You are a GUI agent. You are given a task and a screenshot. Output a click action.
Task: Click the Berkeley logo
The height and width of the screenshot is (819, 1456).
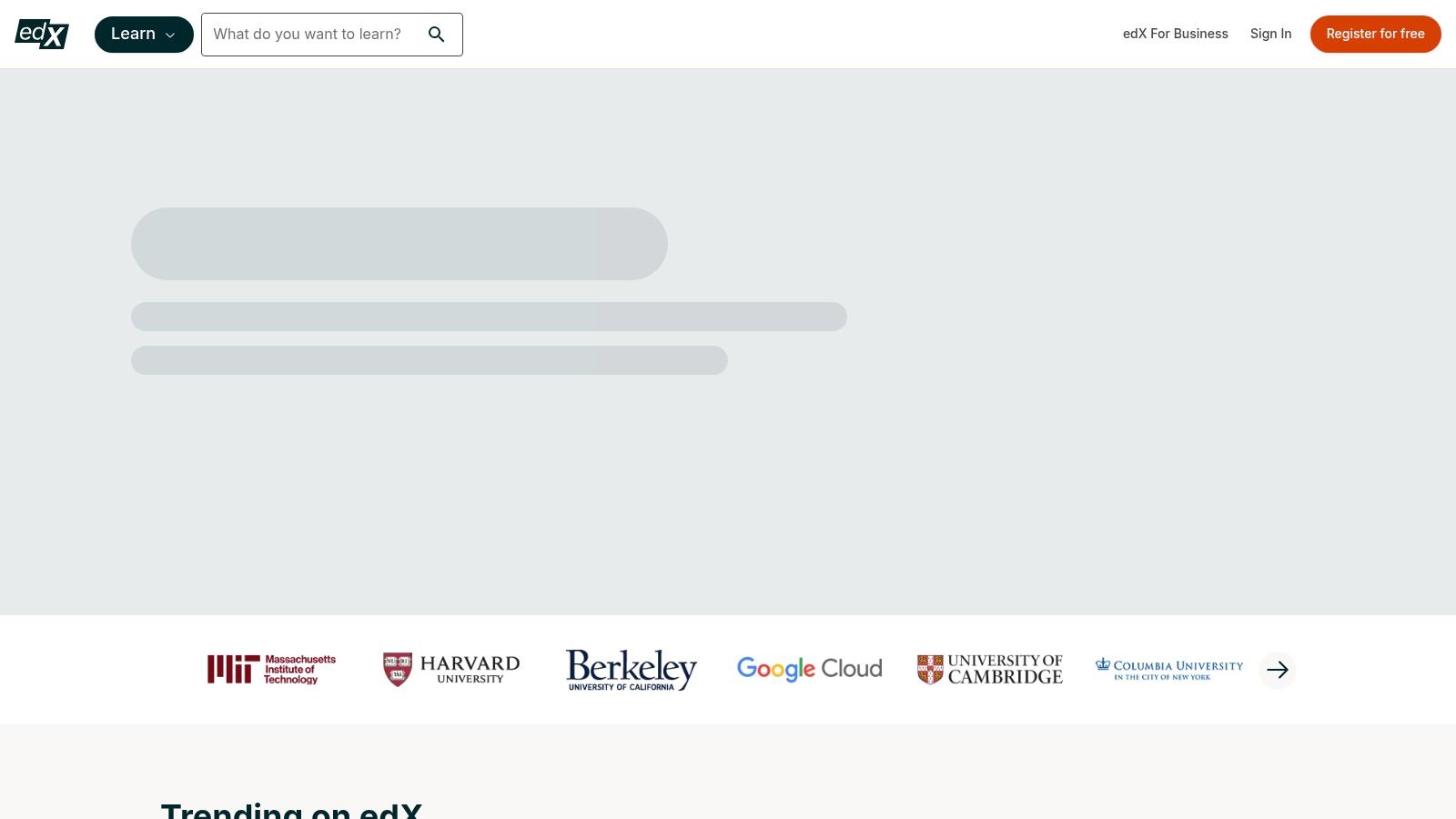[x=630, y=670]
